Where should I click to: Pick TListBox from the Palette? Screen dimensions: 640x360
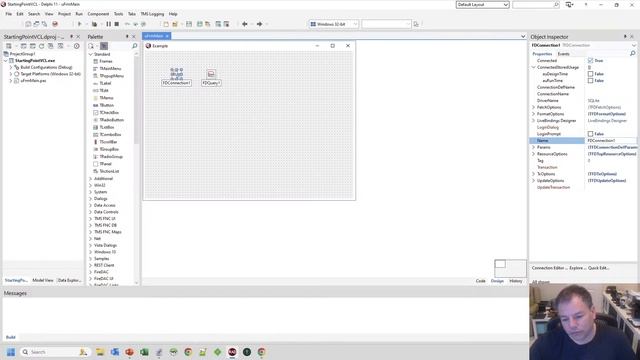104,127
